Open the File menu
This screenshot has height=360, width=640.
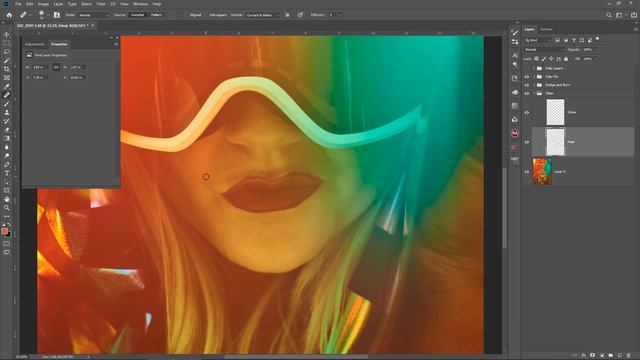(x=18, y=4)
